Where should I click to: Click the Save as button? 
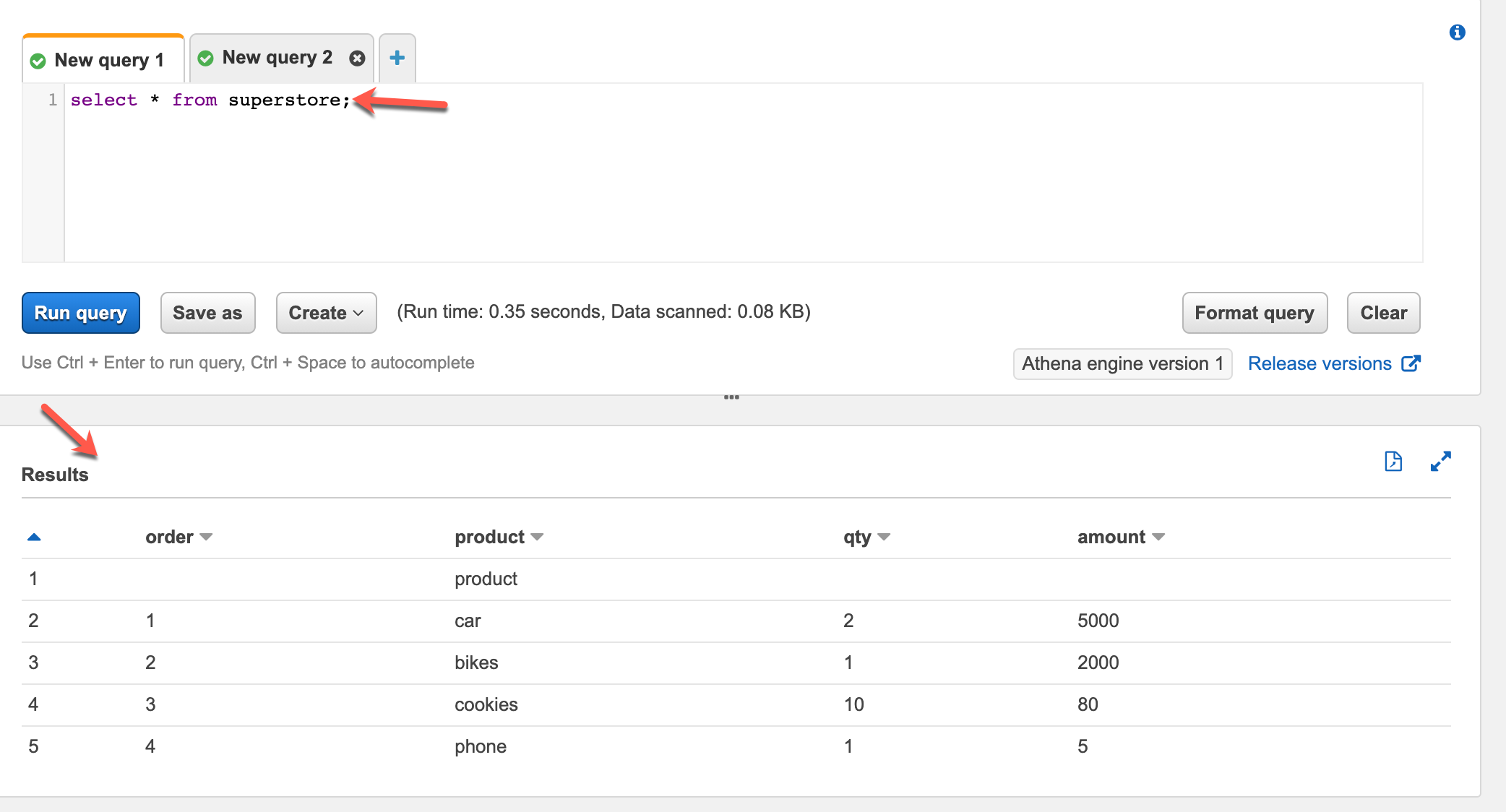tap(207, 313)
